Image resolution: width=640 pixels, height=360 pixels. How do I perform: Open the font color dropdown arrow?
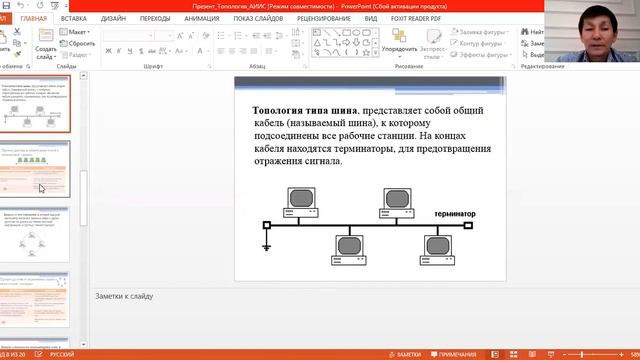pyautogui.click(x=208, y=51)
